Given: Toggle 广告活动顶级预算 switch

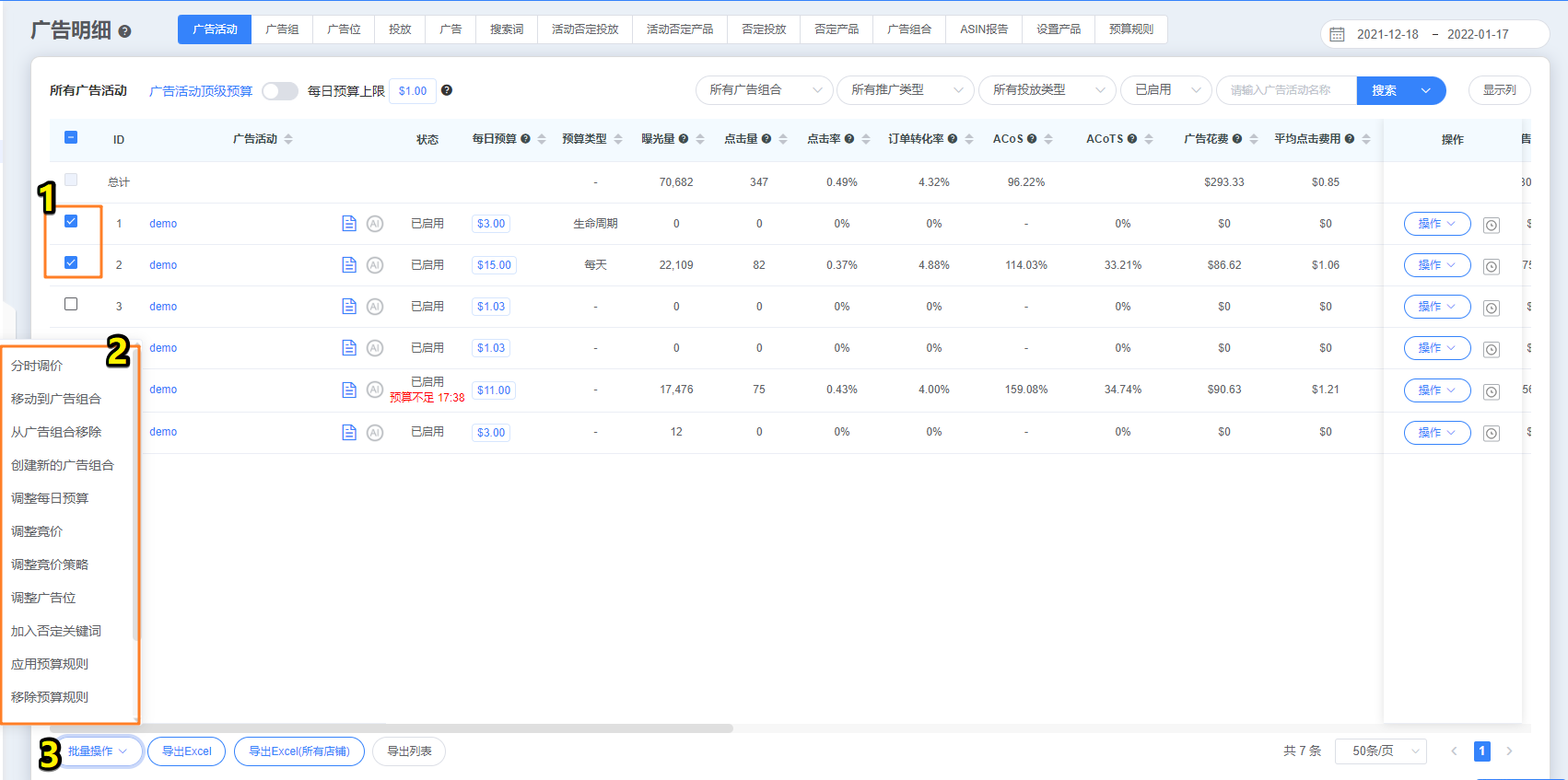Looking at the screenshot, I should point(279,91).
